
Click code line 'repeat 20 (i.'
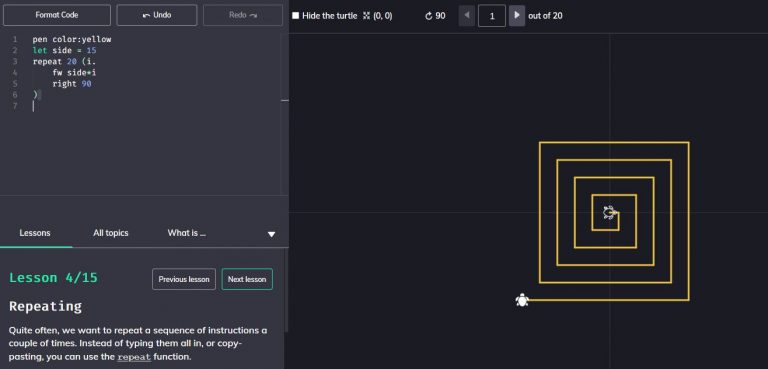(64, 62)
